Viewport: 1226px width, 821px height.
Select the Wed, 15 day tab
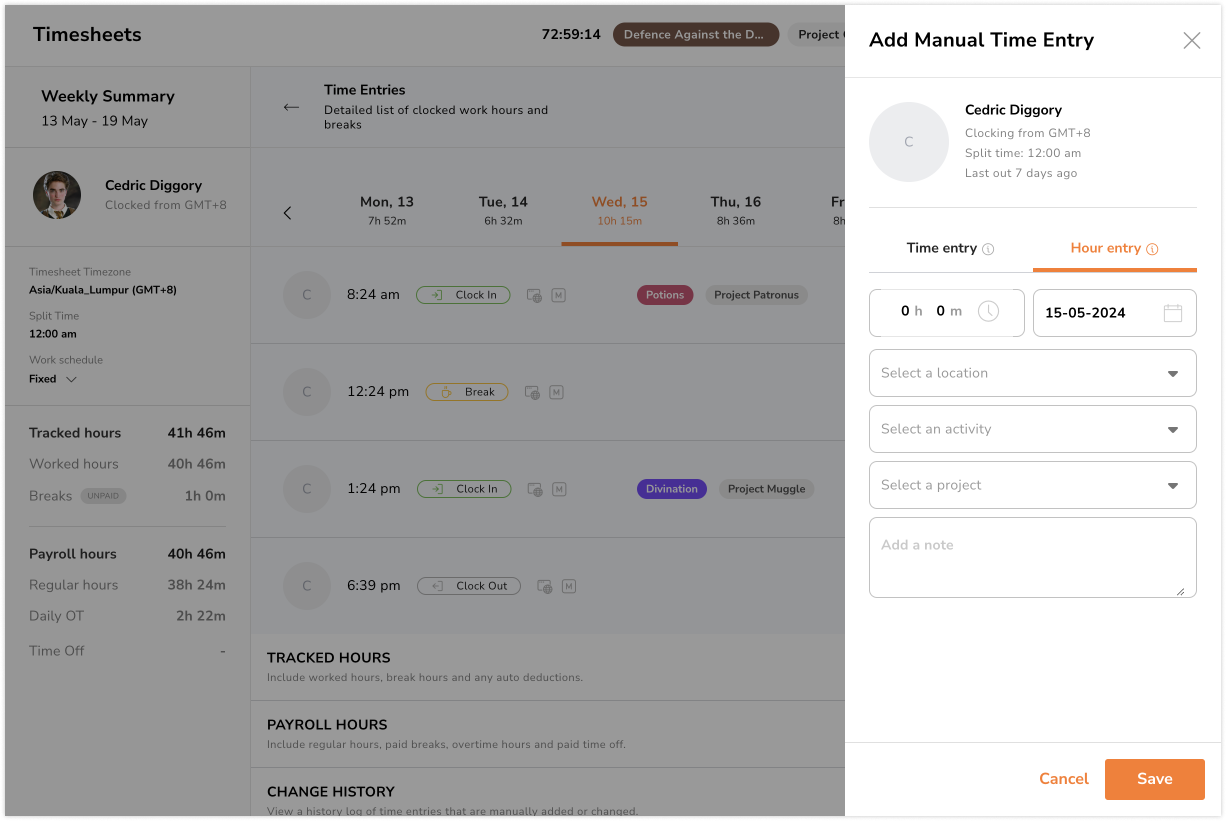tap(619, 210)
